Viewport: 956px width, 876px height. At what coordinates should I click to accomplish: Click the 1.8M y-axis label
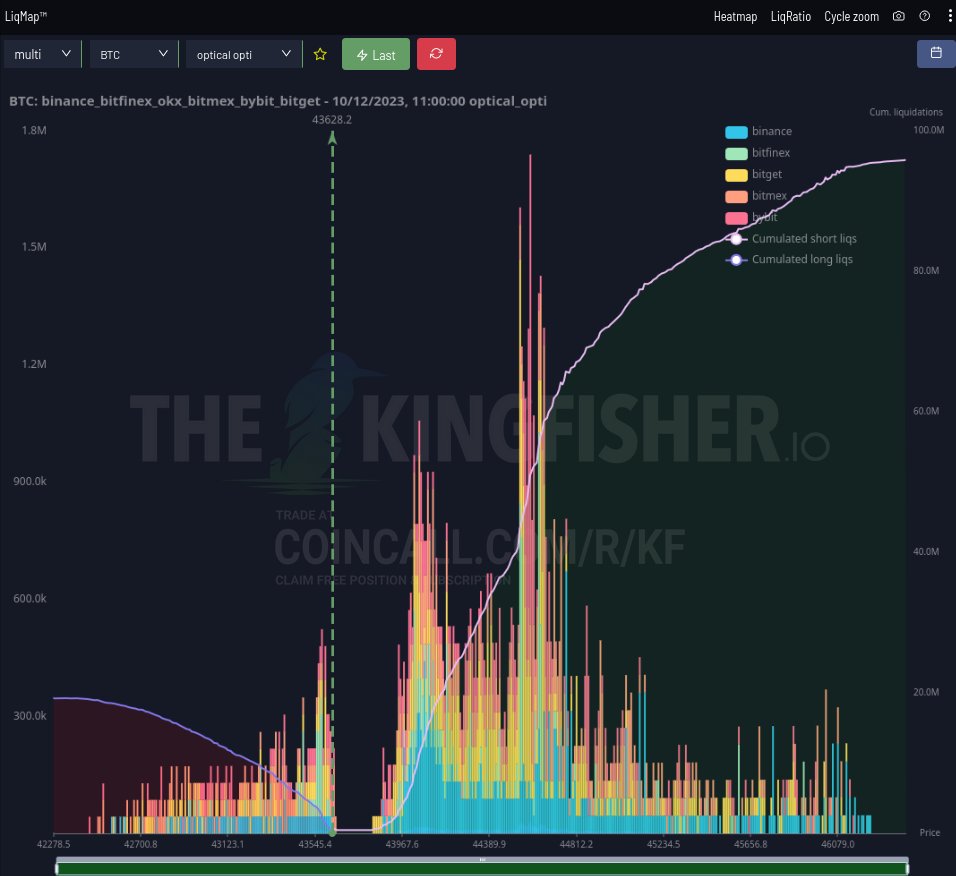tap(34, 130)
